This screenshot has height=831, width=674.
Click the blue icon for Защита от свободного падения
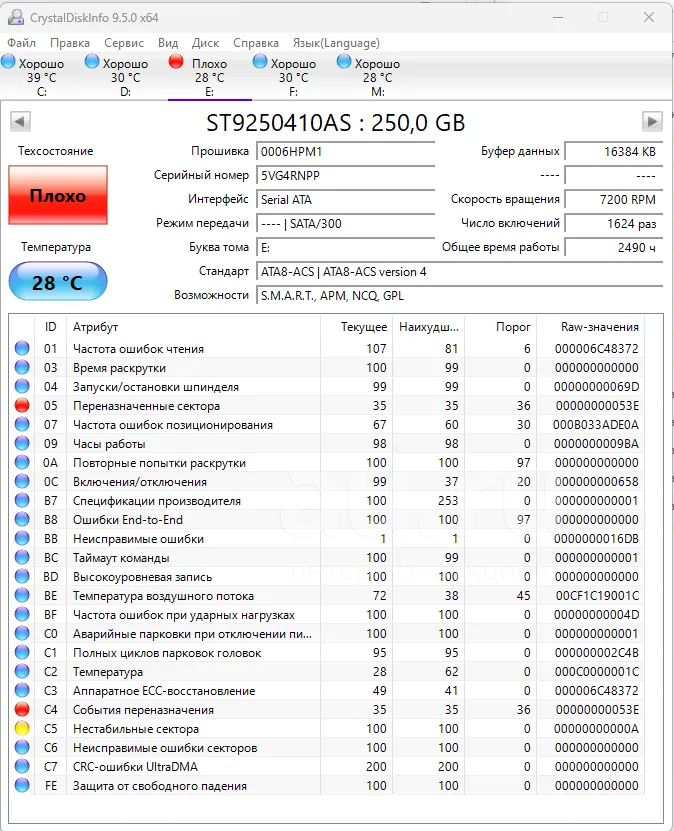[22, 785]
